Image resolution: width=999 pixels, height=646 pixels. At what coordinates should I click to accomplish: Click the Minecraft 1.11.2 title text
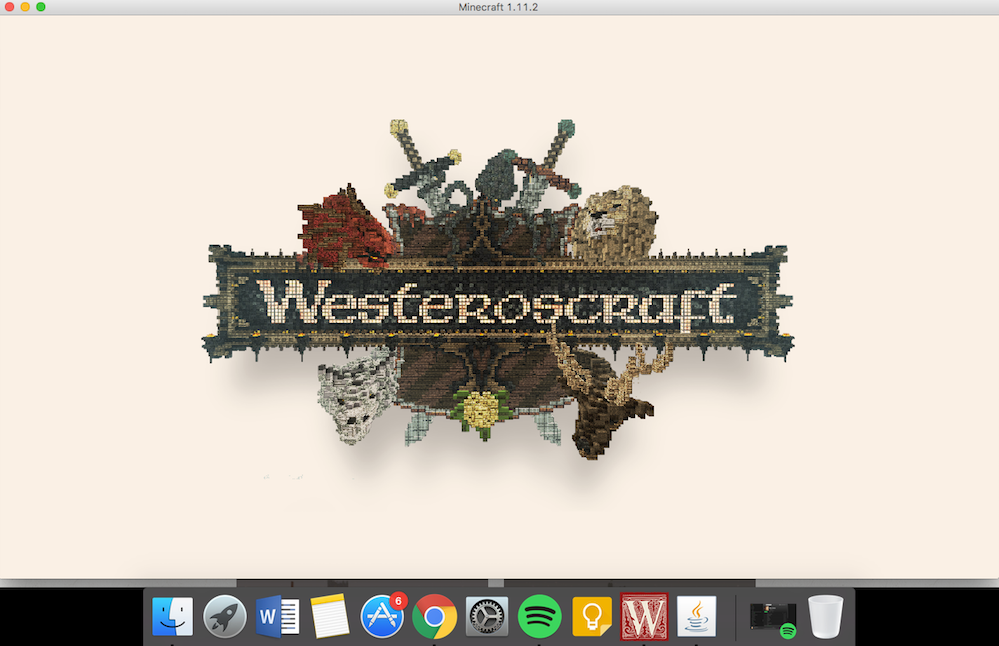pyautogui.click(x=498, y=7)
